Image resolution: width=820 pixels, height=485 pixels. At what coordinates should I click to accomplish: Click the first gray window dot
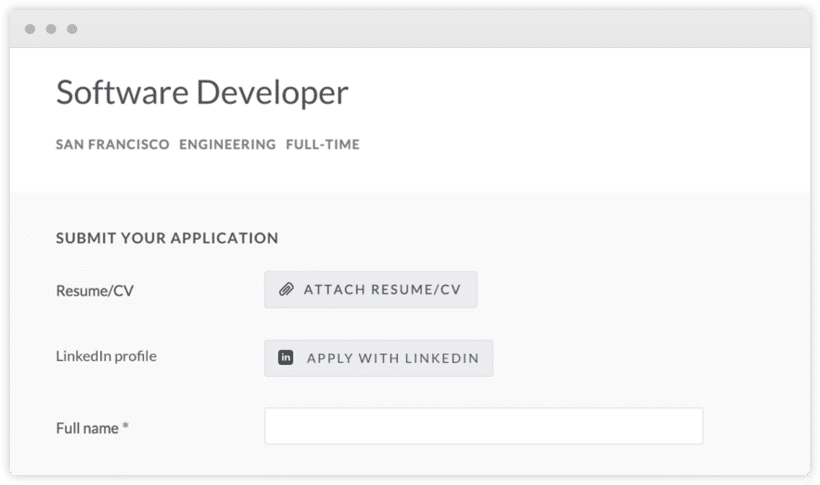pos(30,29)
